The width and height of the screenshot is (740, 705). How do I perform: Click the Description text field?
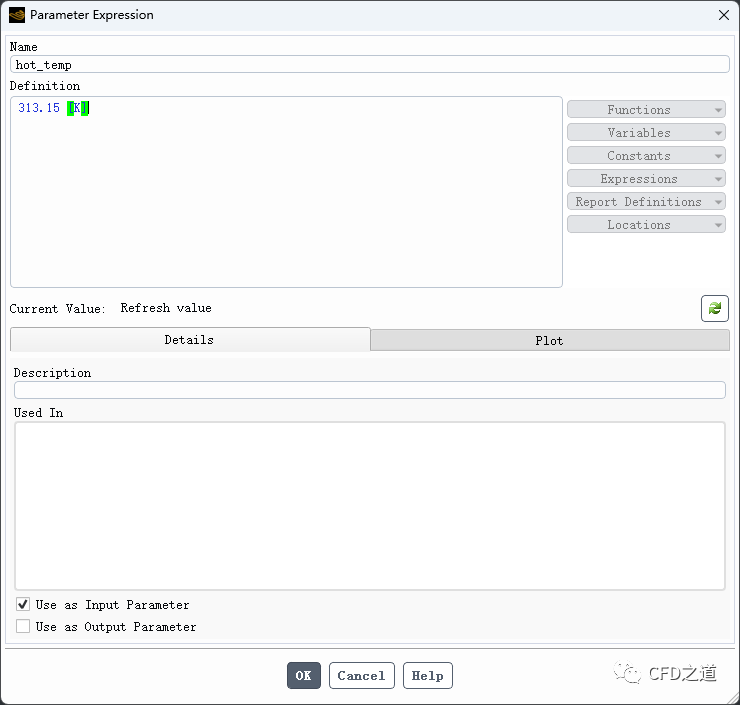click(370, 390)
